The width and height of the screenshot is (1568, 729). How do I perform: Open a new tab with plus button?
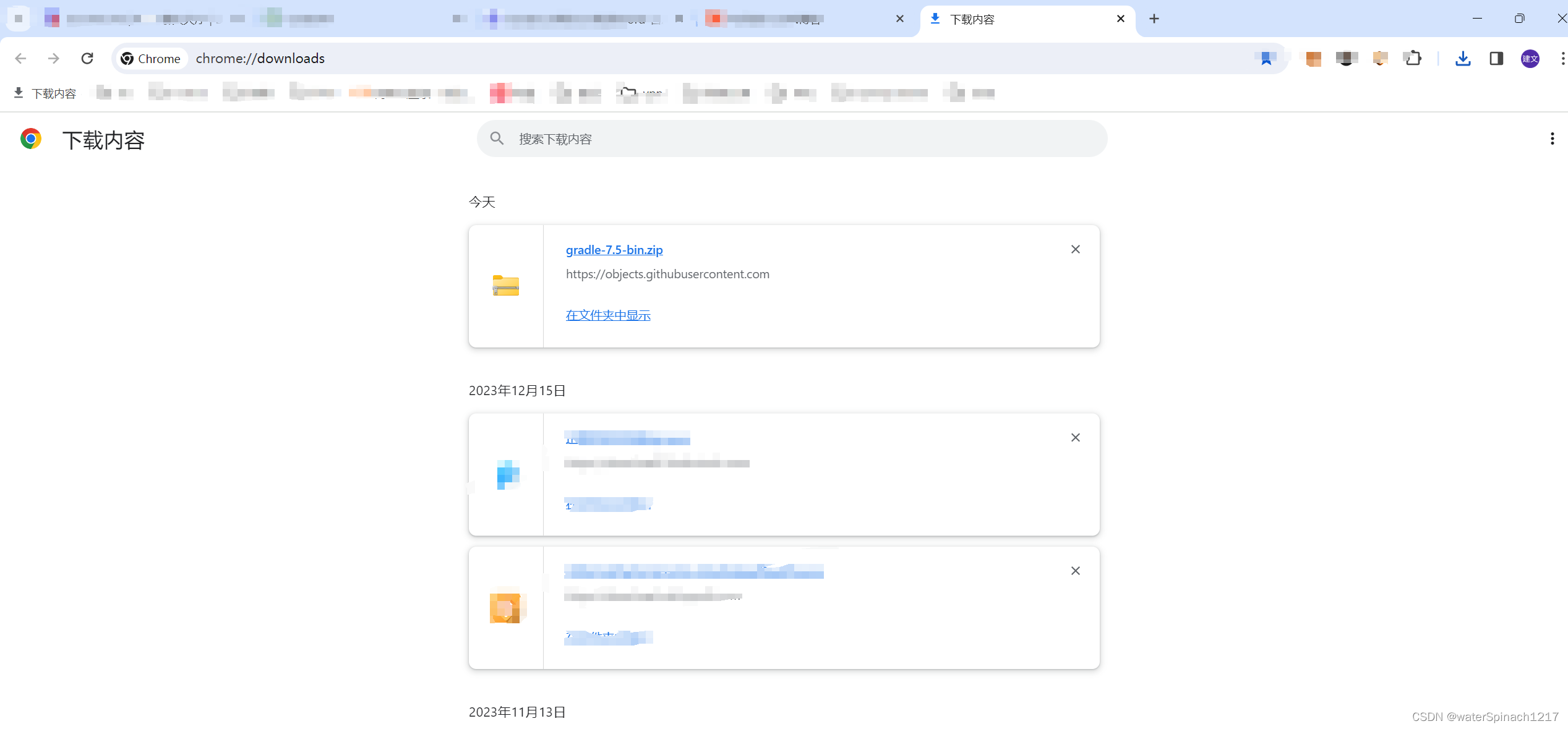[x=1154, y=19]
